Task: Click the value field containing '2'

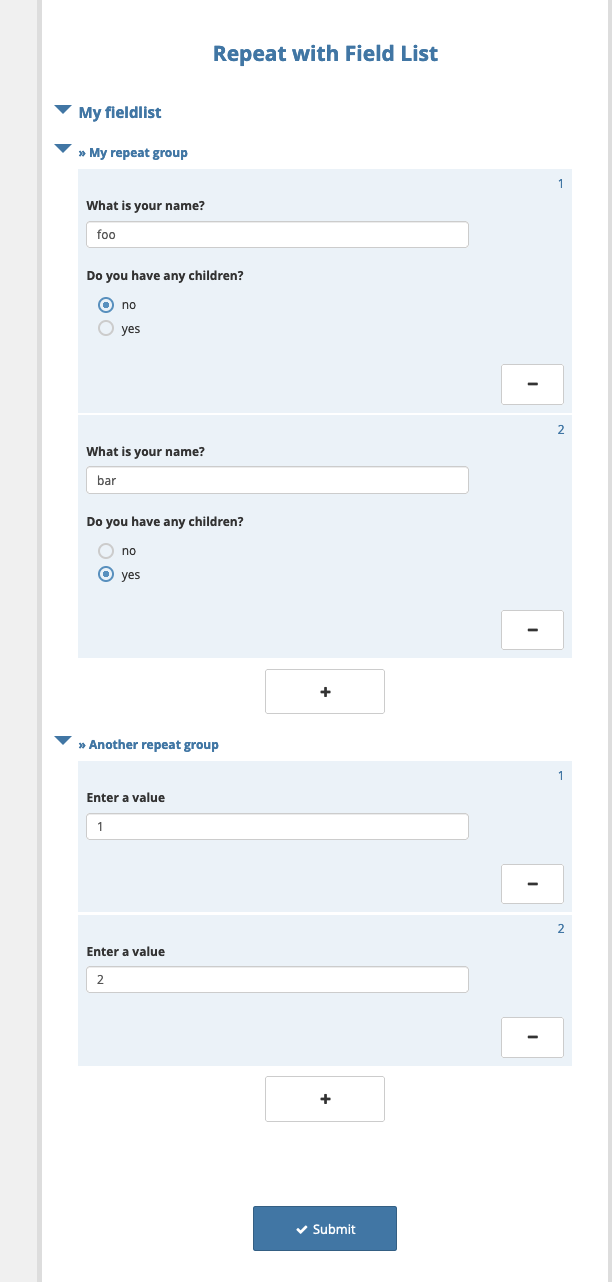Action: click(277, 980)
